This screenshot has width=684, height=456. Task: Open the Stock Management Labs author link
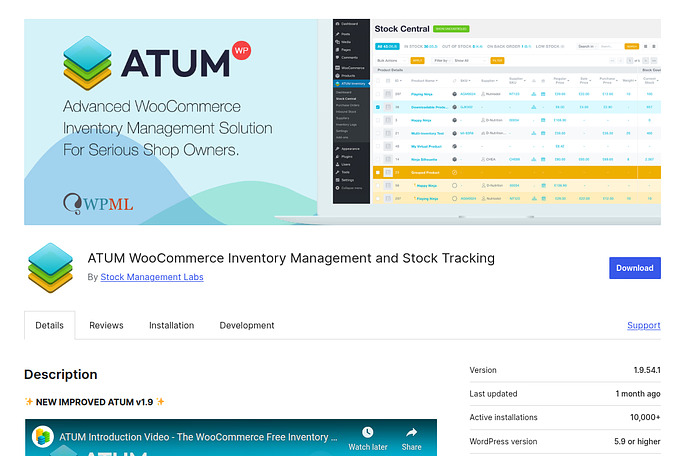coord(152,277)
